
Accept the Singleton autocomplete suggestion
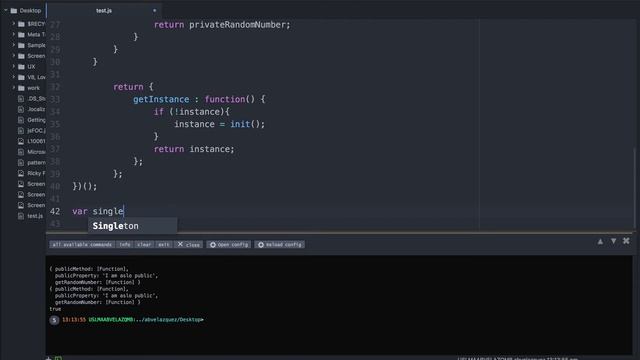pyautogui.click(x=132, y=226)
